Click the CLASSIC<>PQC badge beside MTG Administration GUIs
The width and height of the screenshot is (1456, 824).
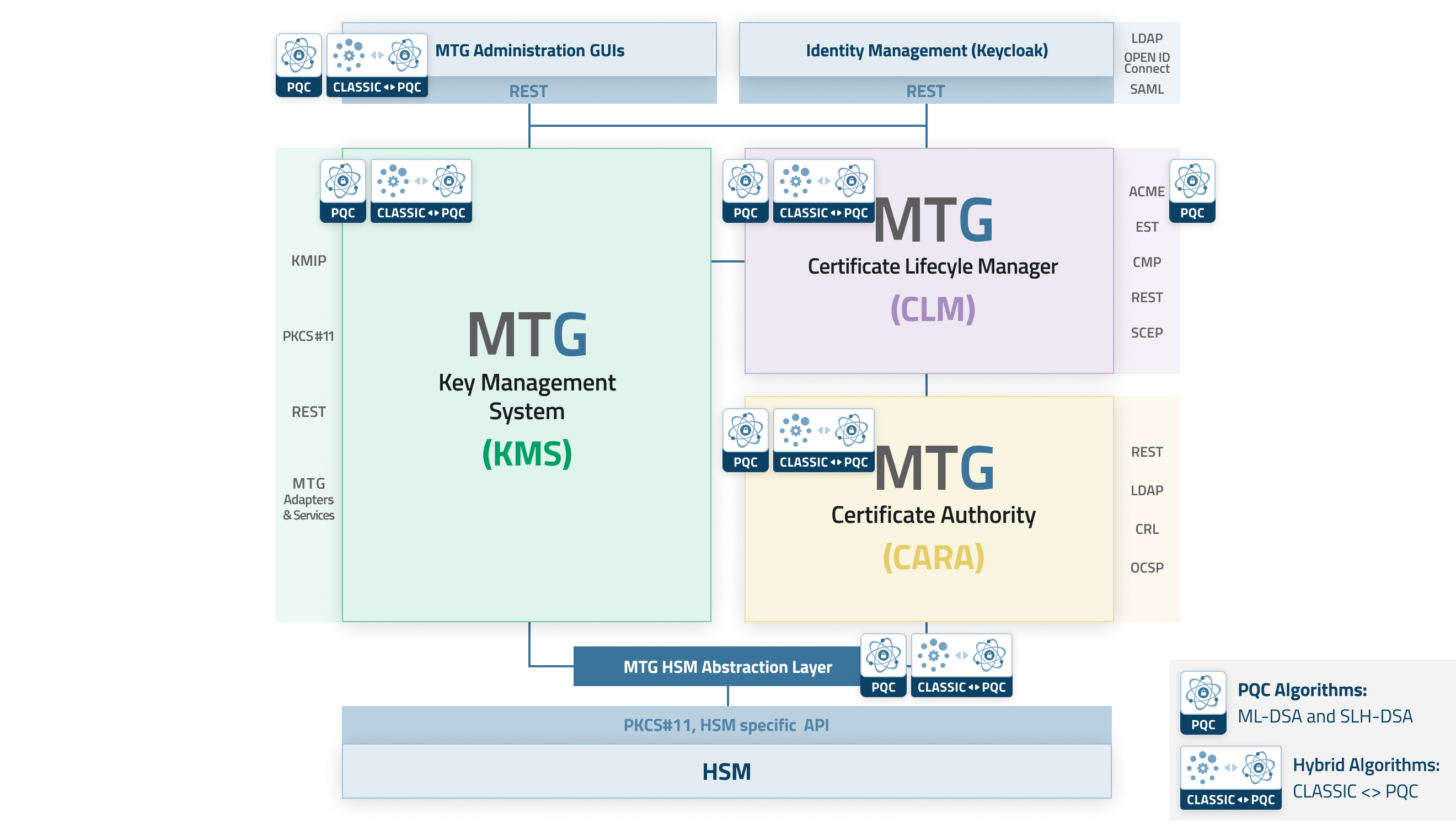377,65
